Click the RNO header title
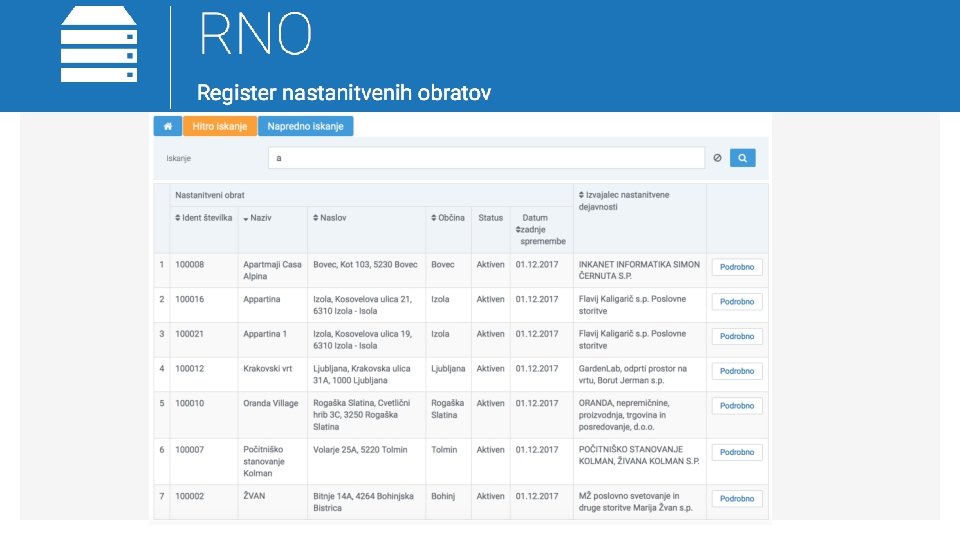The width and height of the screenshot is (960, 540). click(x=256, y=34)
